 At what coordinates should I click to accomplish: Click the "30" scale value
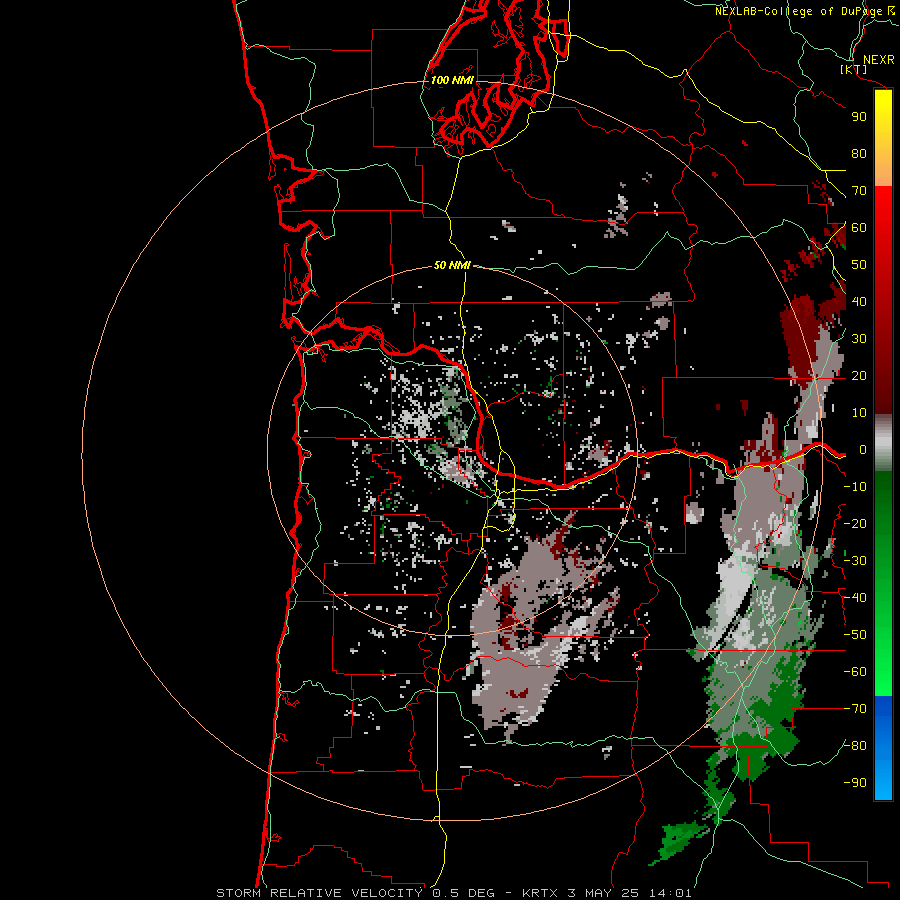tap(859, 339)
